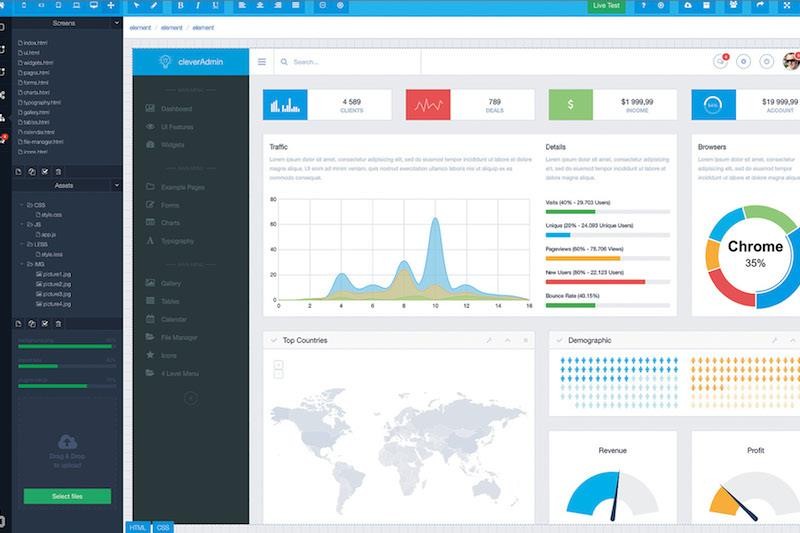This screenshot has height=533, width=800.
Task: Select picture1.jpg in Assets
Action: pos(54,274)
